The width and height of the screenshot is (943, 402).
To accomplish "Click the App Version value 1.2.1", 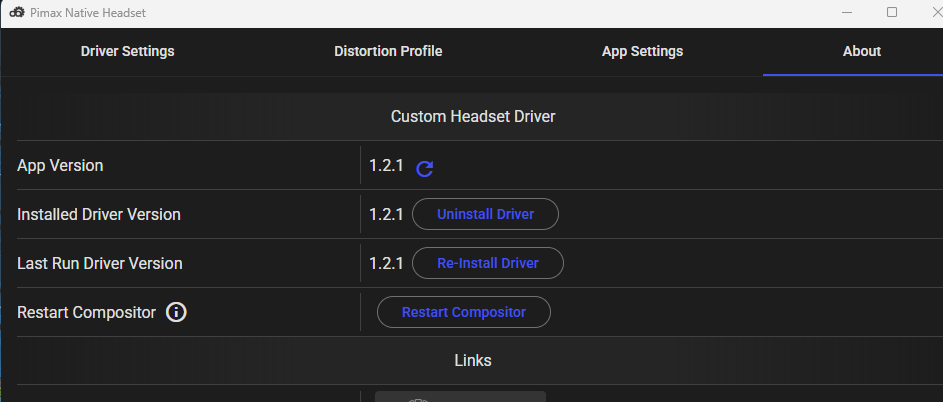I will (386, 165).
